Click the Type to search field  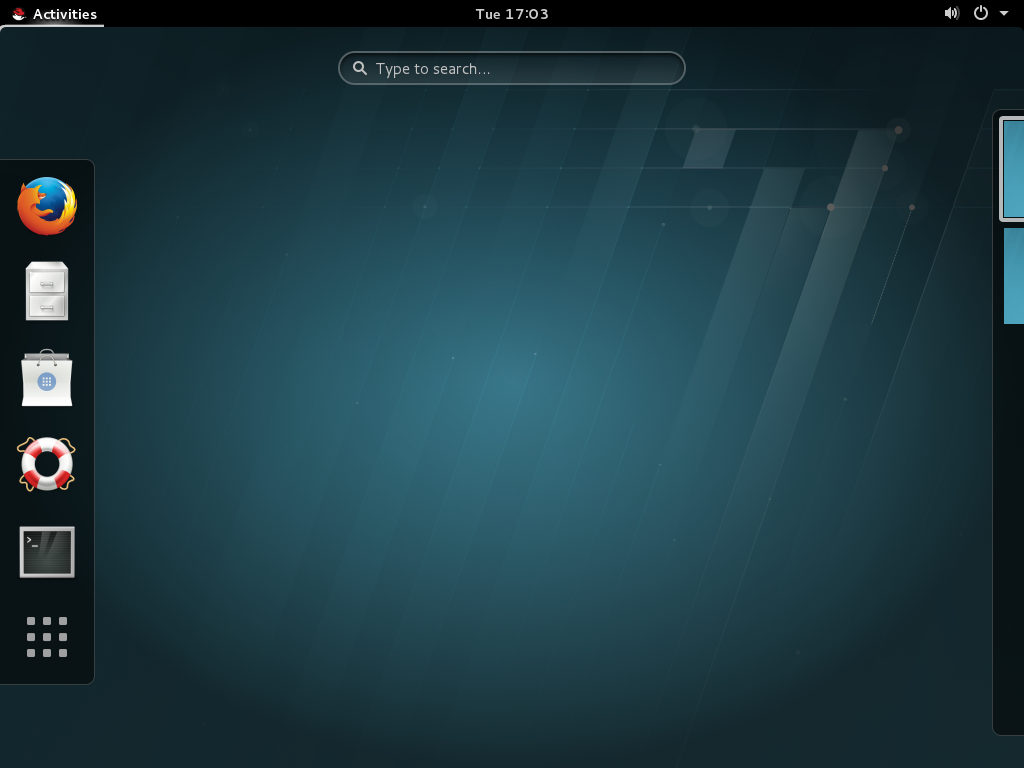point(511,68)
